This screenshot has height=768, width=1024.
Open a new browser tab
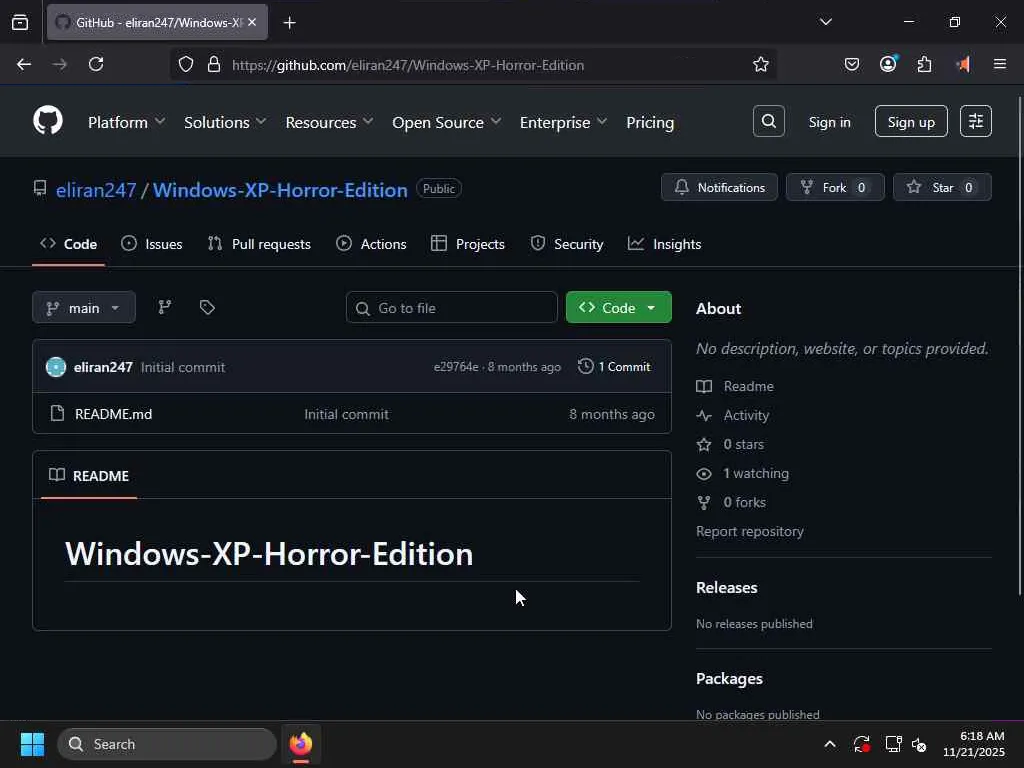point(289,23)
